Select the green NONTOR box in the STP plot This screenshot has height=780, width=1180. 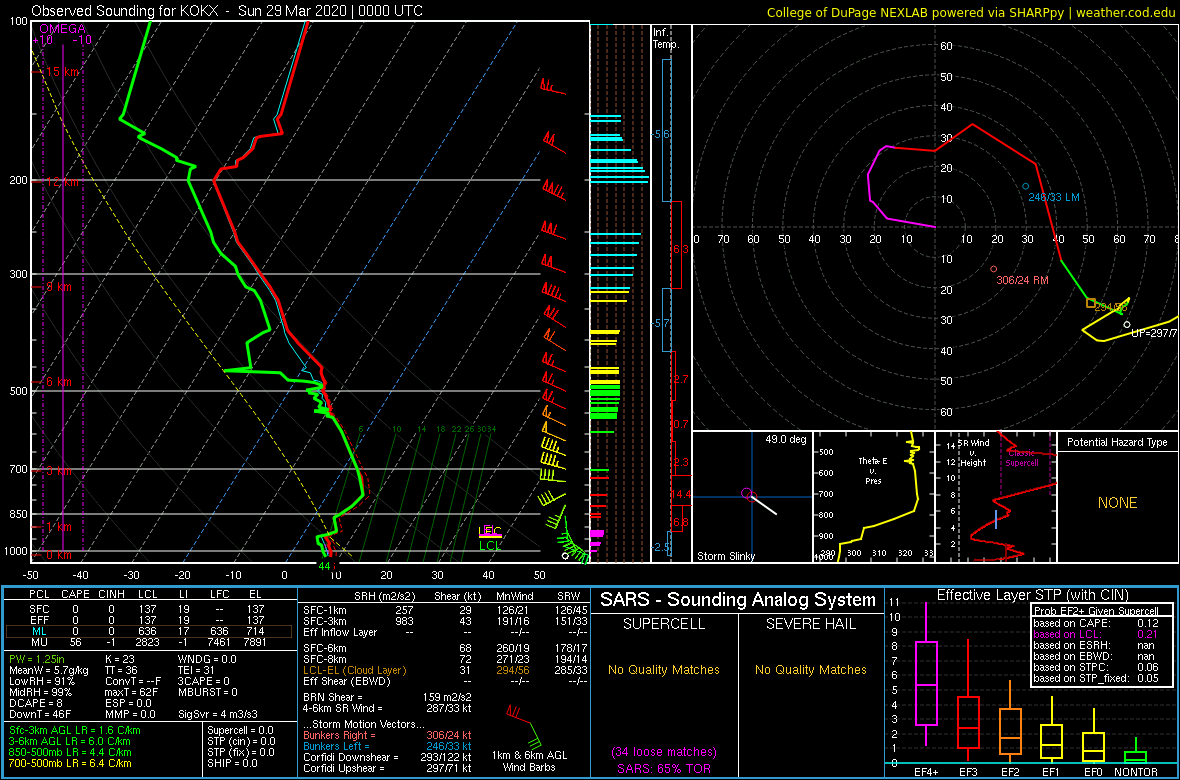(x=1136, y=756)
